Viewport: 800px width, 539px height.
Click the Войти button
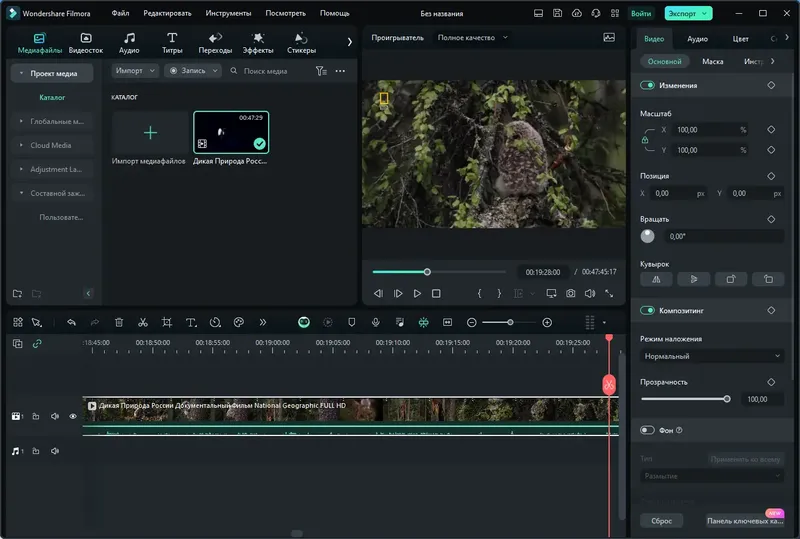pos(641,13)
